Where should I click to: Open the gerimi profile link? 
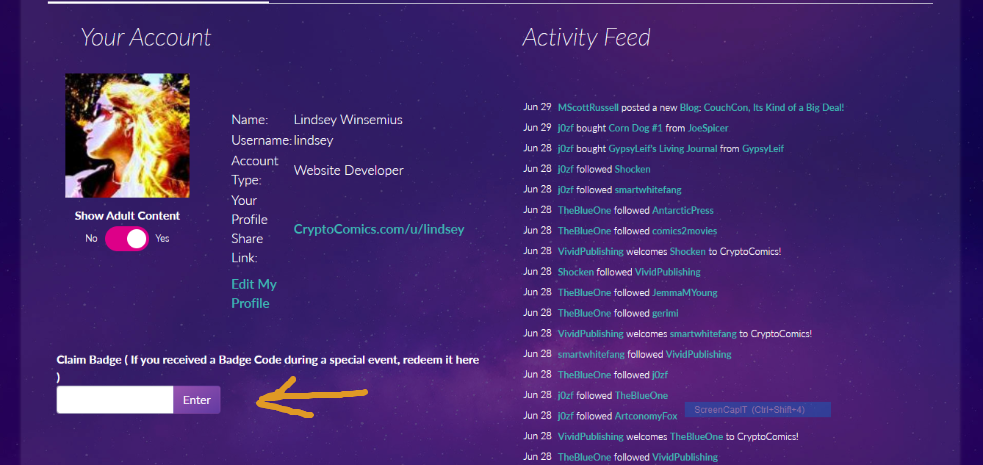coord(665,313)
